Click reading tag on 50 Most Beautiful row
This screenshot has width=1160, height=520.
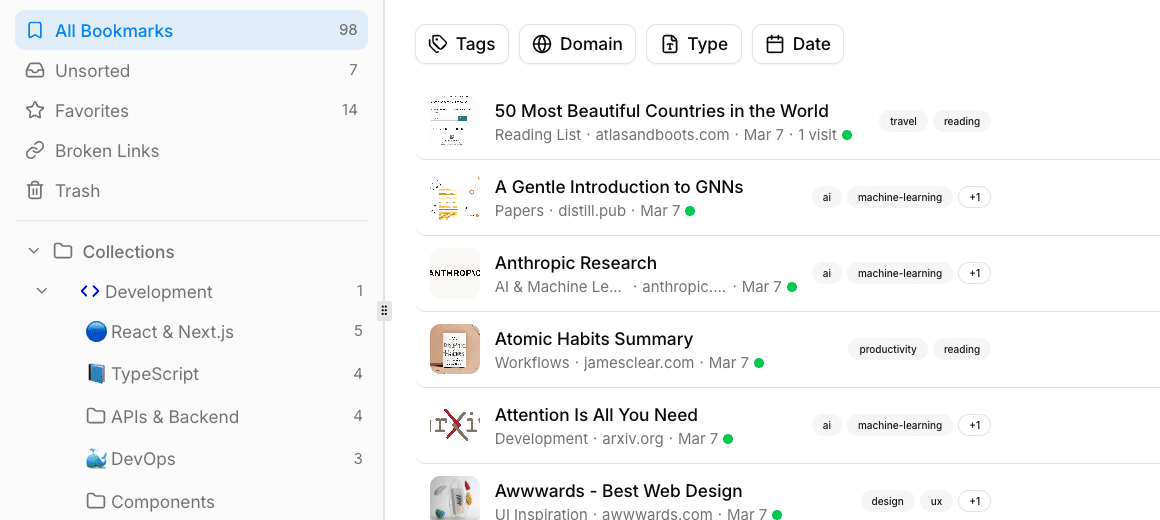pos(962,121)
